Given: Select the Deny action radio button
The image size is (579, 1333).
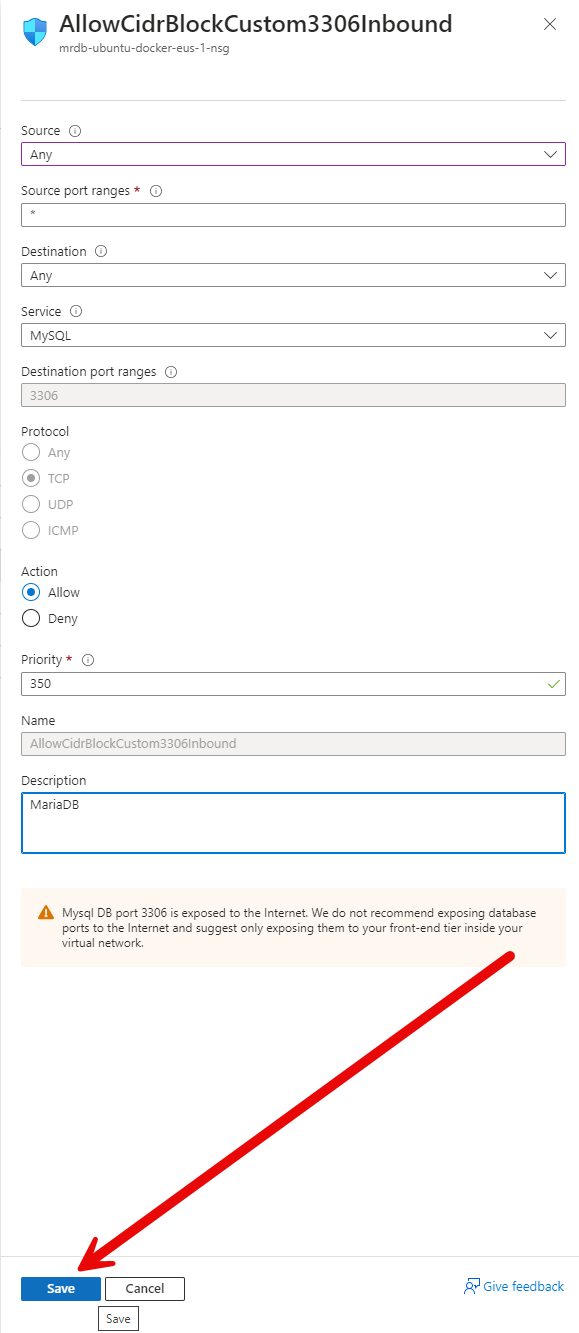Looking at the screenshot, I should [31, 618].
